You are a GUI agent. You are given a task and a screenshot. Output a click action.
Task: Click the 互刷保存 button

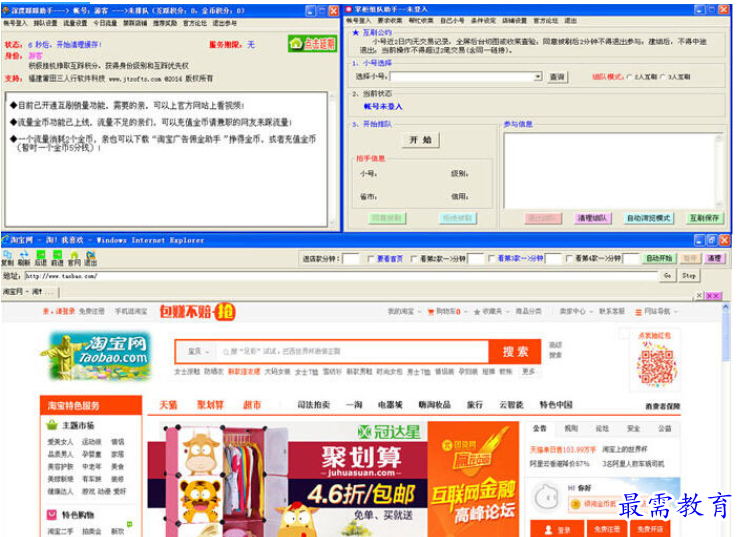coord(704,218)
